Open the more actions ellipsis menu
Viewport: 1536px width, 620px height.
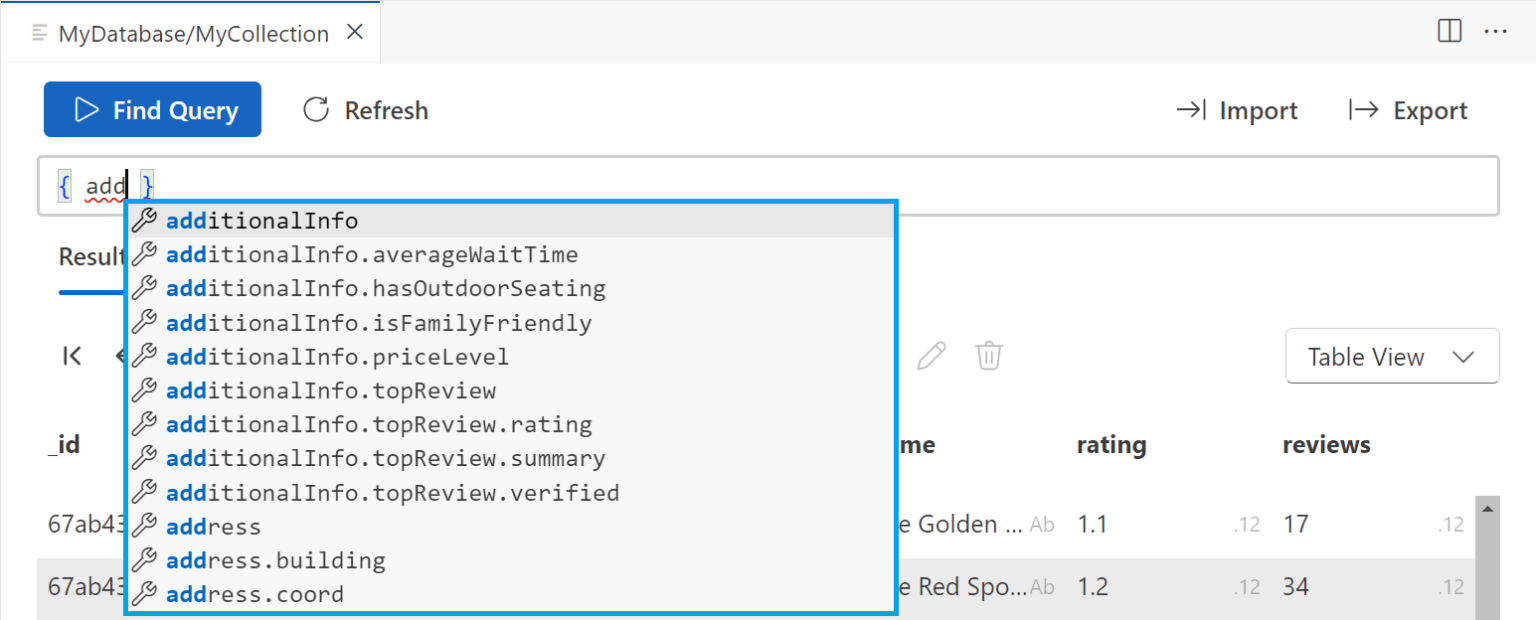(x=1495, y=32)
